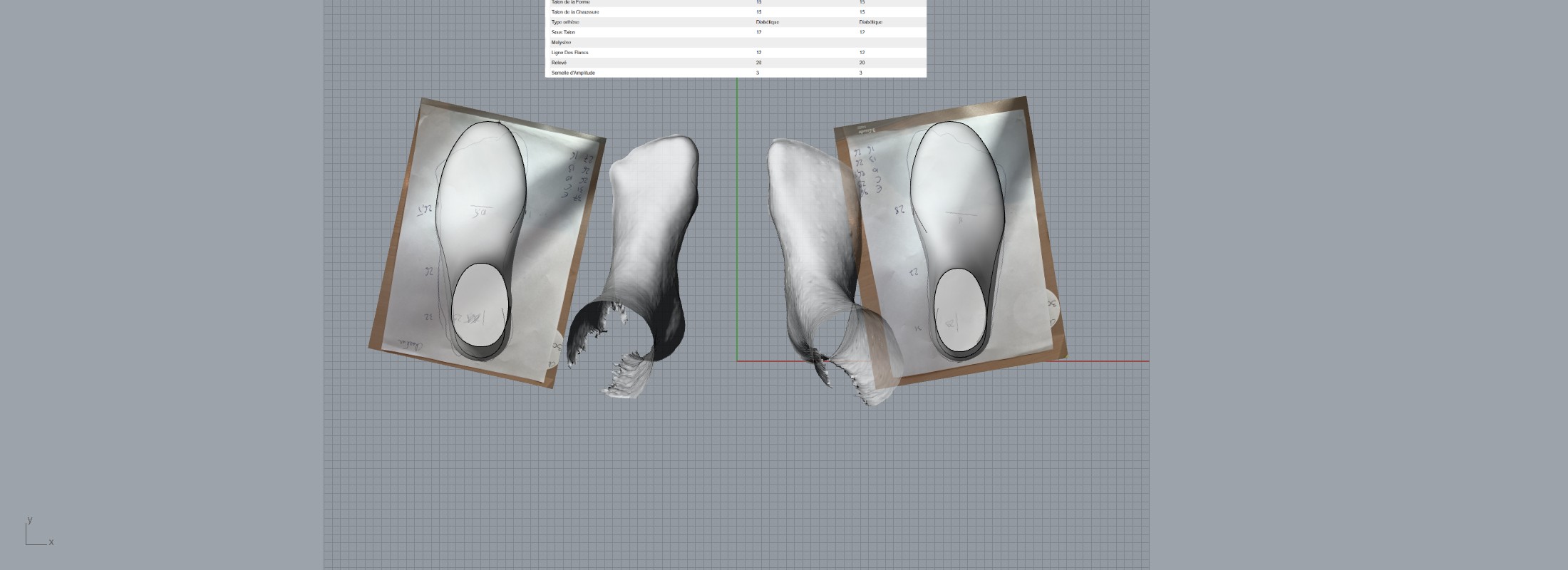Image resolution: width=1568 pixels, height=570 pixels.
Task: Click the XY axis indicator icon
Action: click(39, 532)
